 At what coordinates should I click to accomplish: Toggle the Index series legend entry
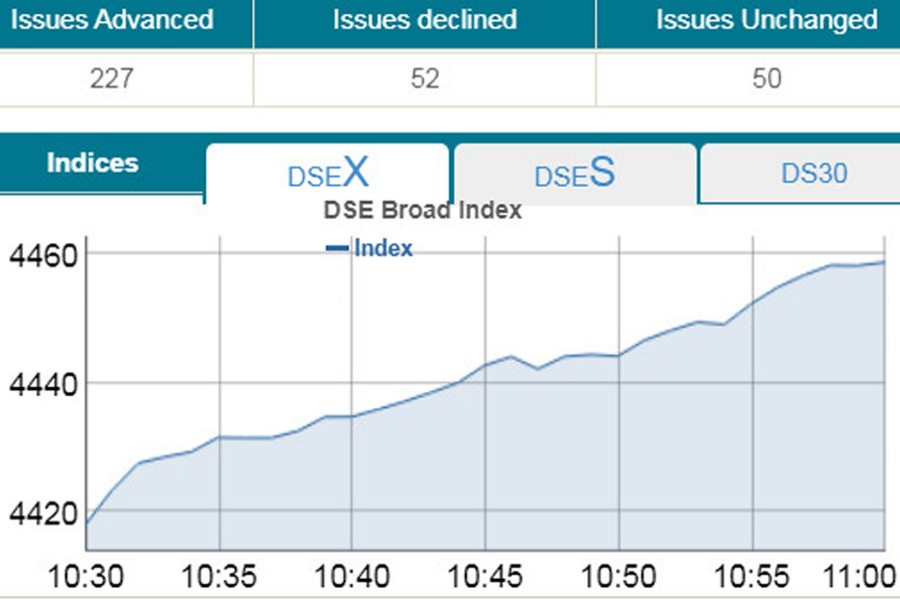(383, 249)
